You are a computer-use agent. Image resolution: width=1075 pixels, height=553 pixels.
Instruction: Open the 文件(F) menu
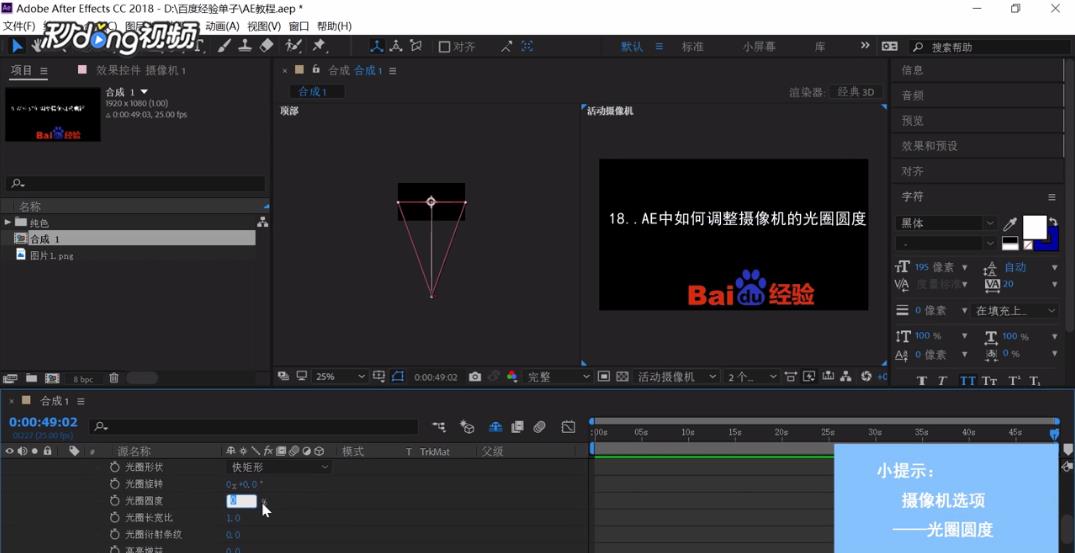19,26
